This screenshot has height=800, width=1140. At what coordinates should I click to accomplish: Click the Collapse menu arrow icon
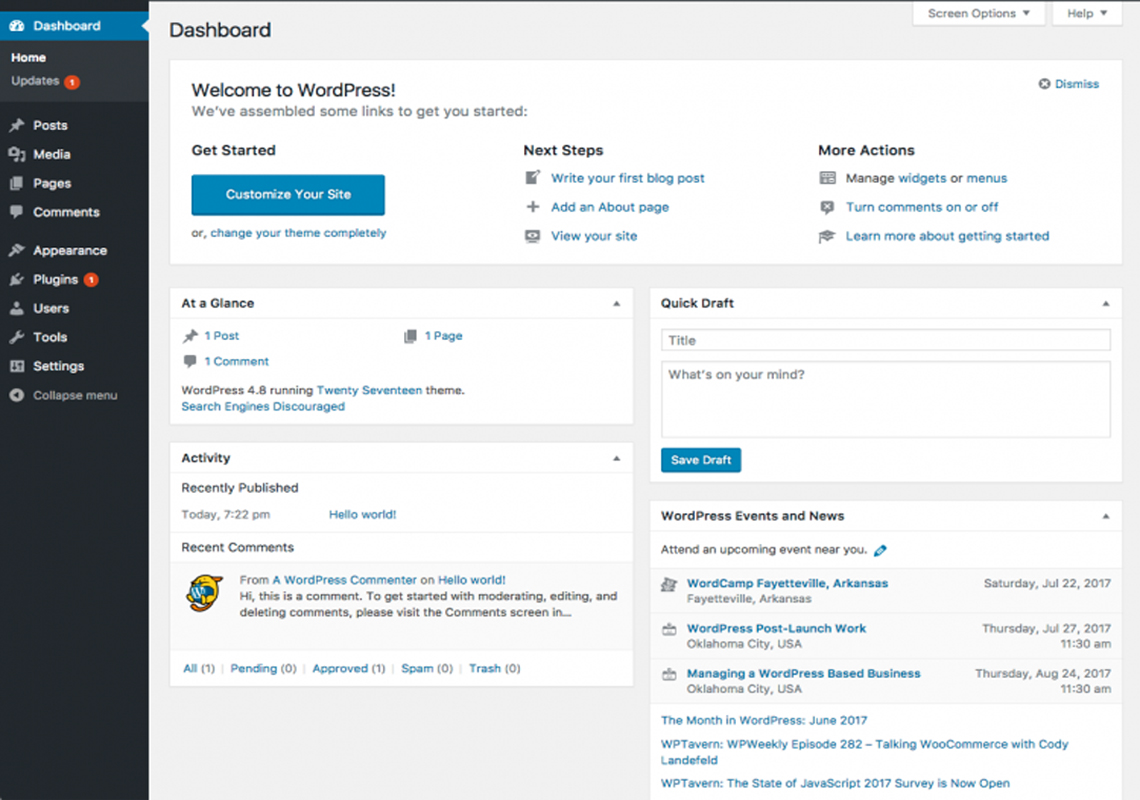[x=17, y=395]
